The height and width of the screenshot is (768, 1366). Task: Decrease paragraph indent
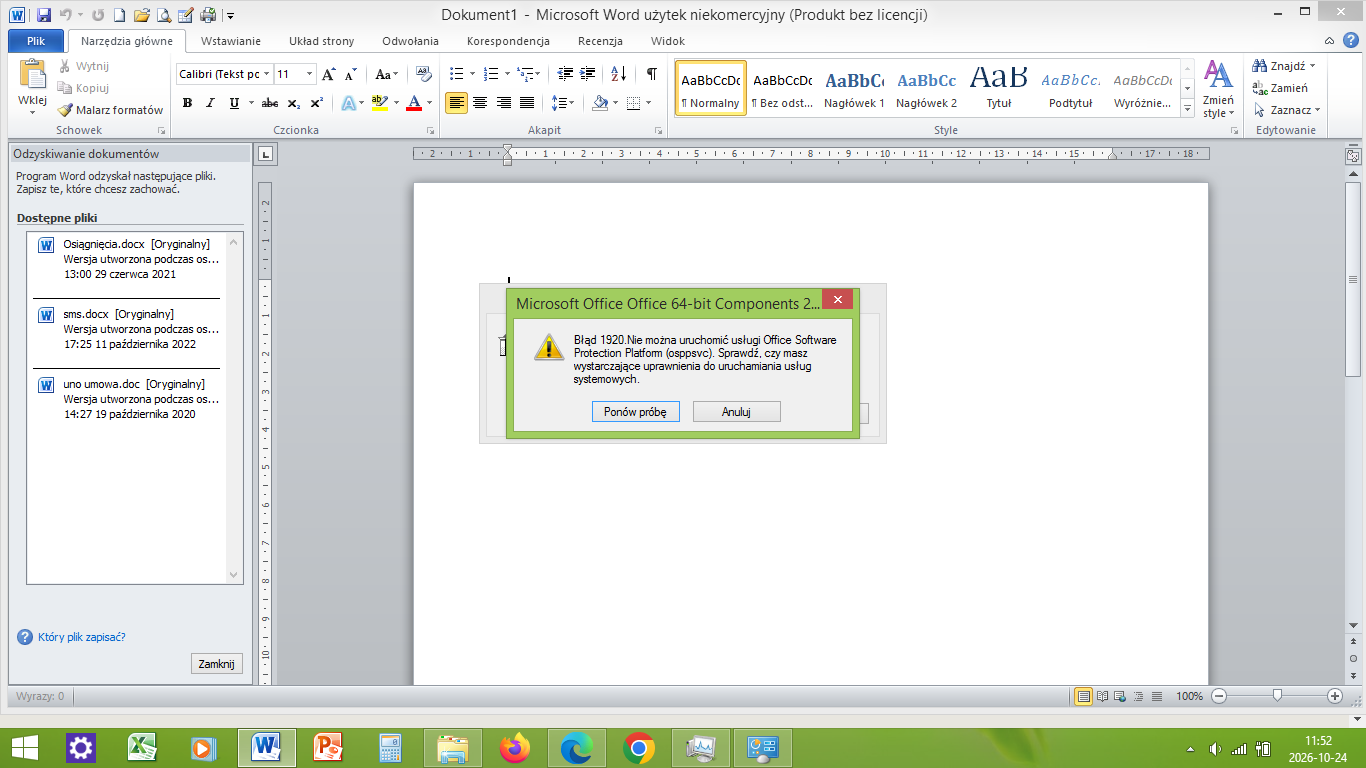(x=565, y=74)
